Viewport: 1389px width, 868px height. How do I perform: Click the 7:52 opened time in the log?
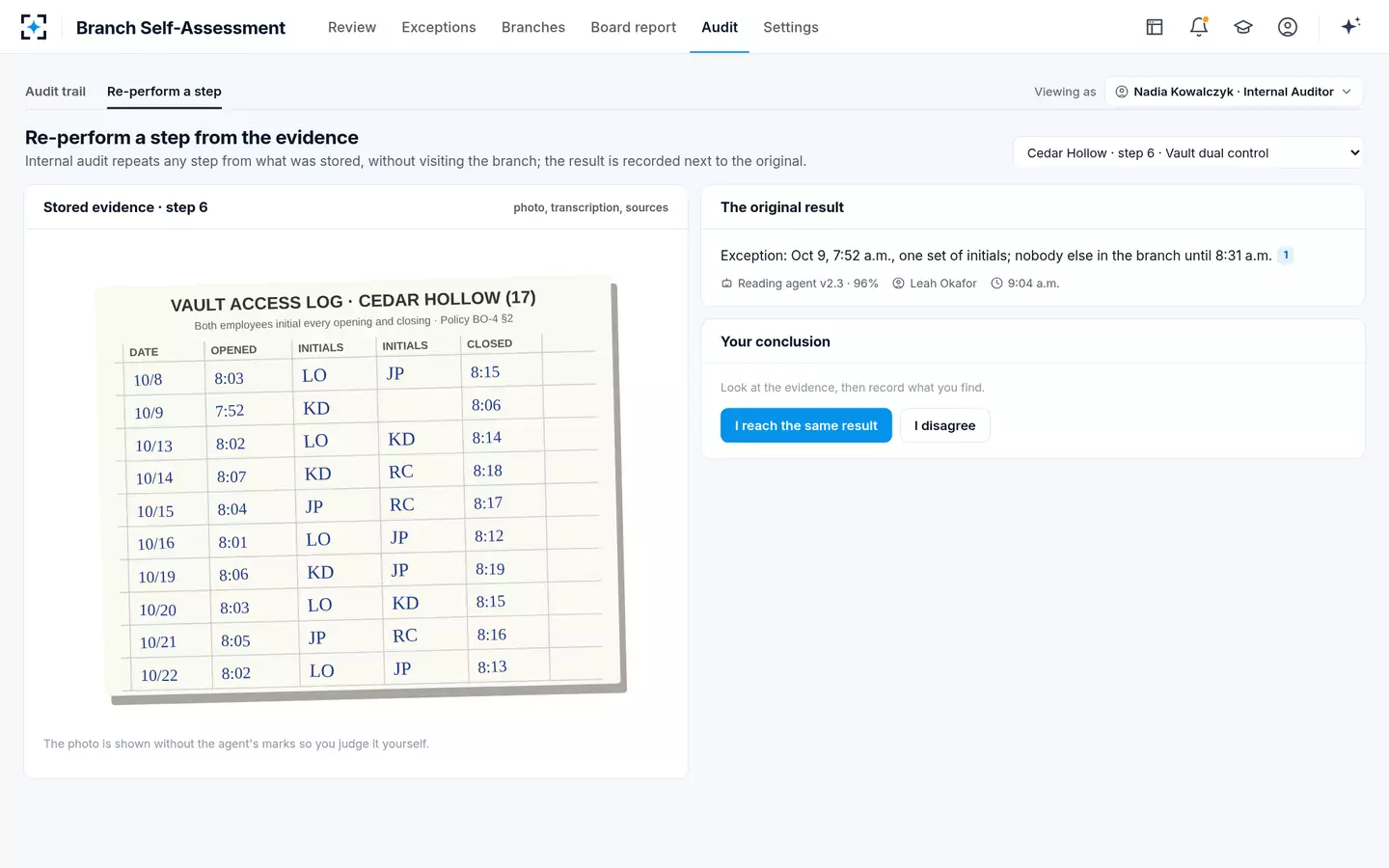coord(230,411)
